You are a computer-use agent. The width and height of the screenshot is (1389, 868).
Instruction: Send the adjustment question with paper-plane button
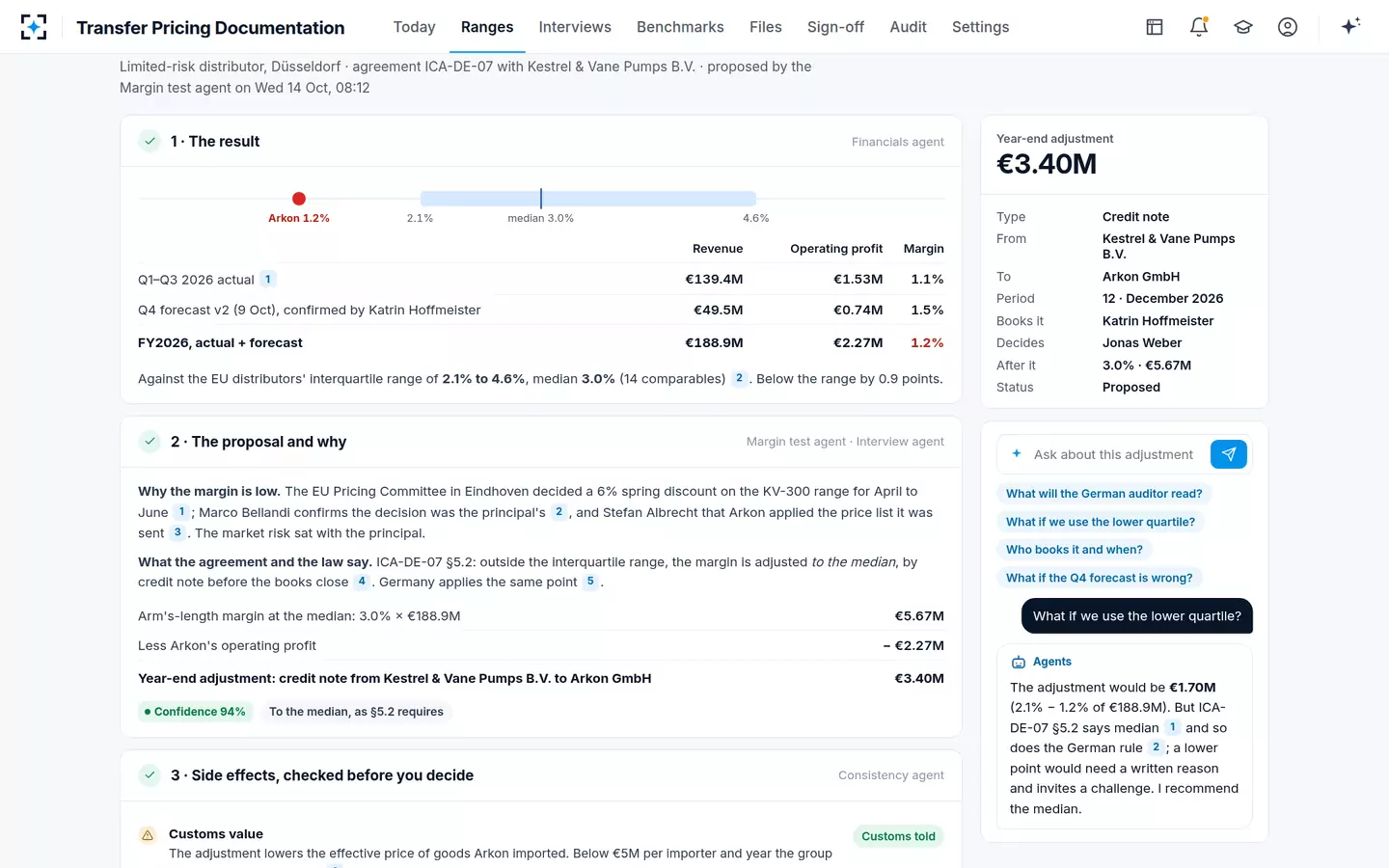(x=1229, y=454)
